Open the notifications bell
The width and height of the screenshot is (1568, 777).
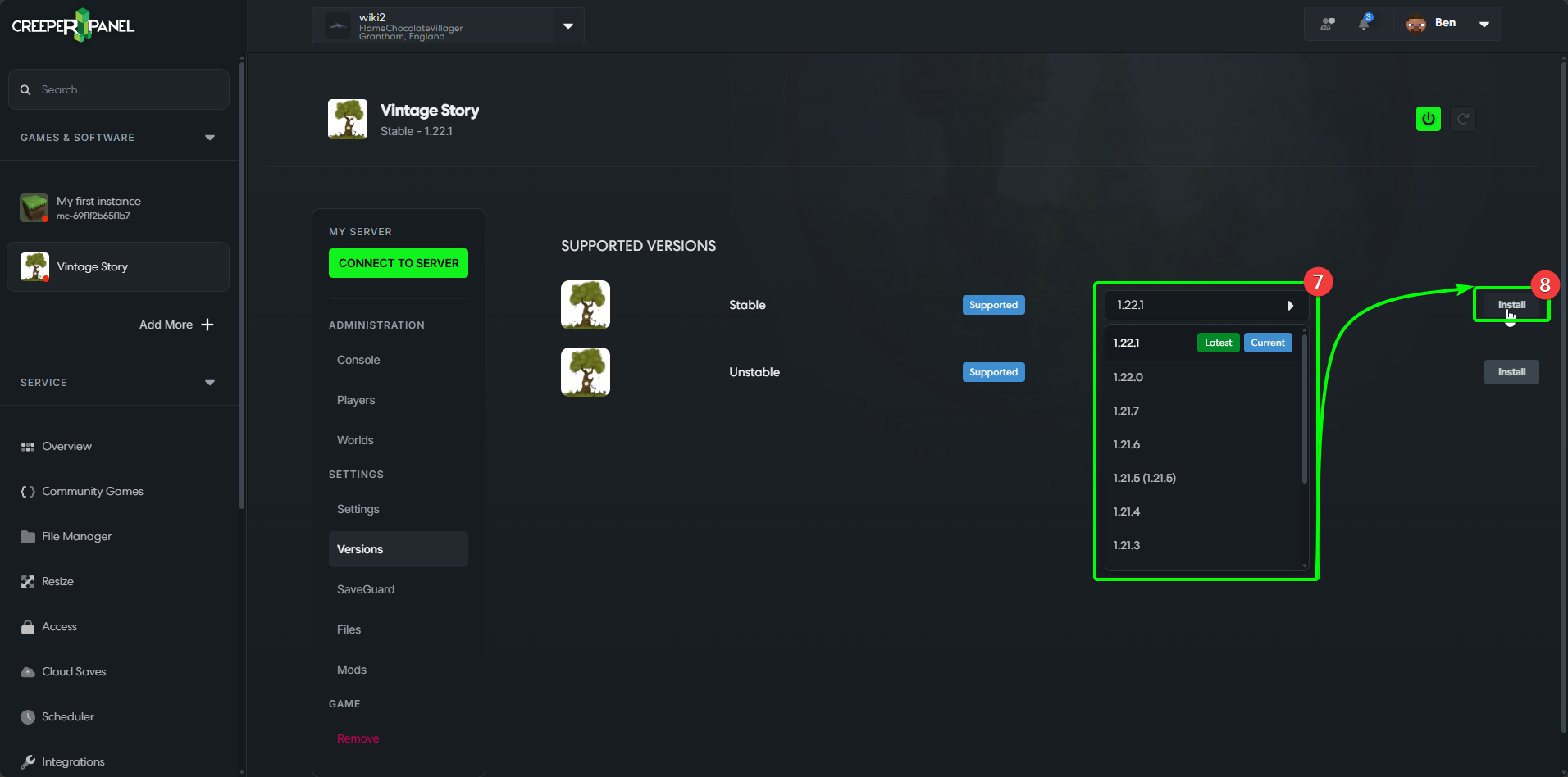point(1365,23)
